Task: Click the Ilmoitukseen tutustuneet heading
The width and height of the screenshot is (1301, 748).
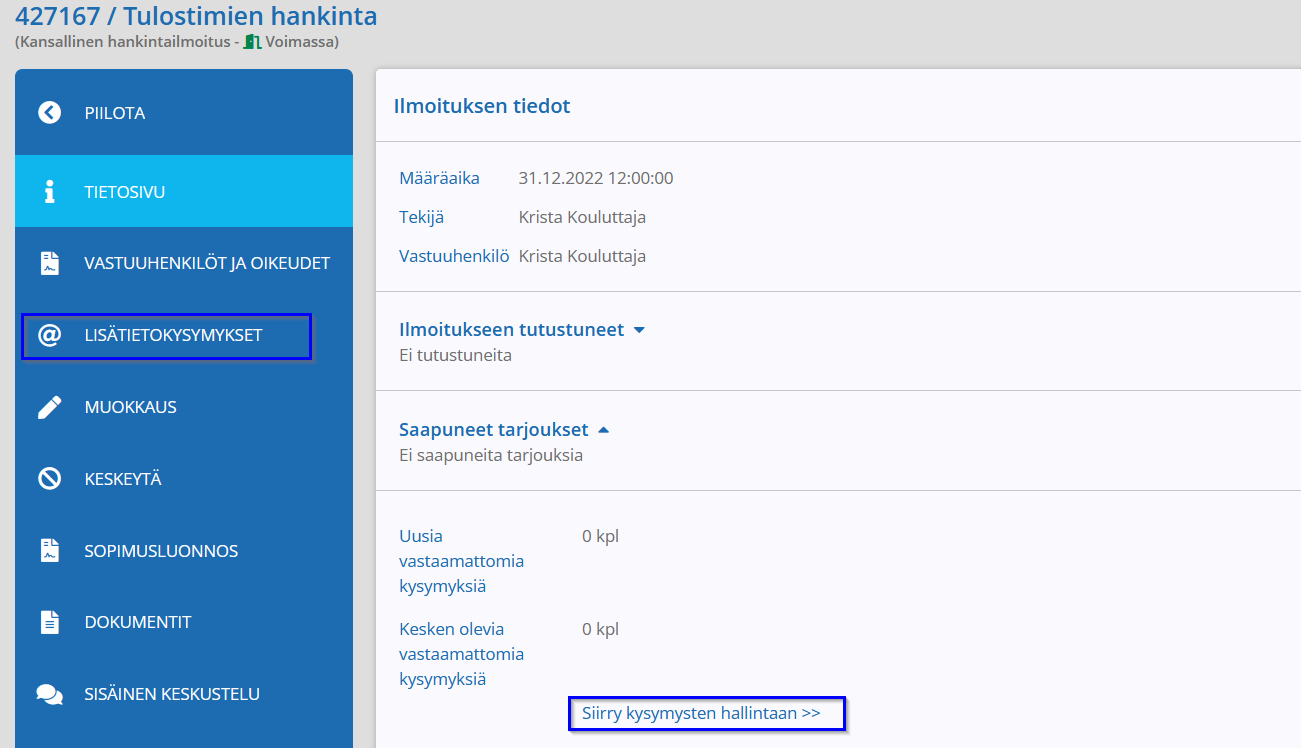Action: pyautogui.click(x=511, y=329)
